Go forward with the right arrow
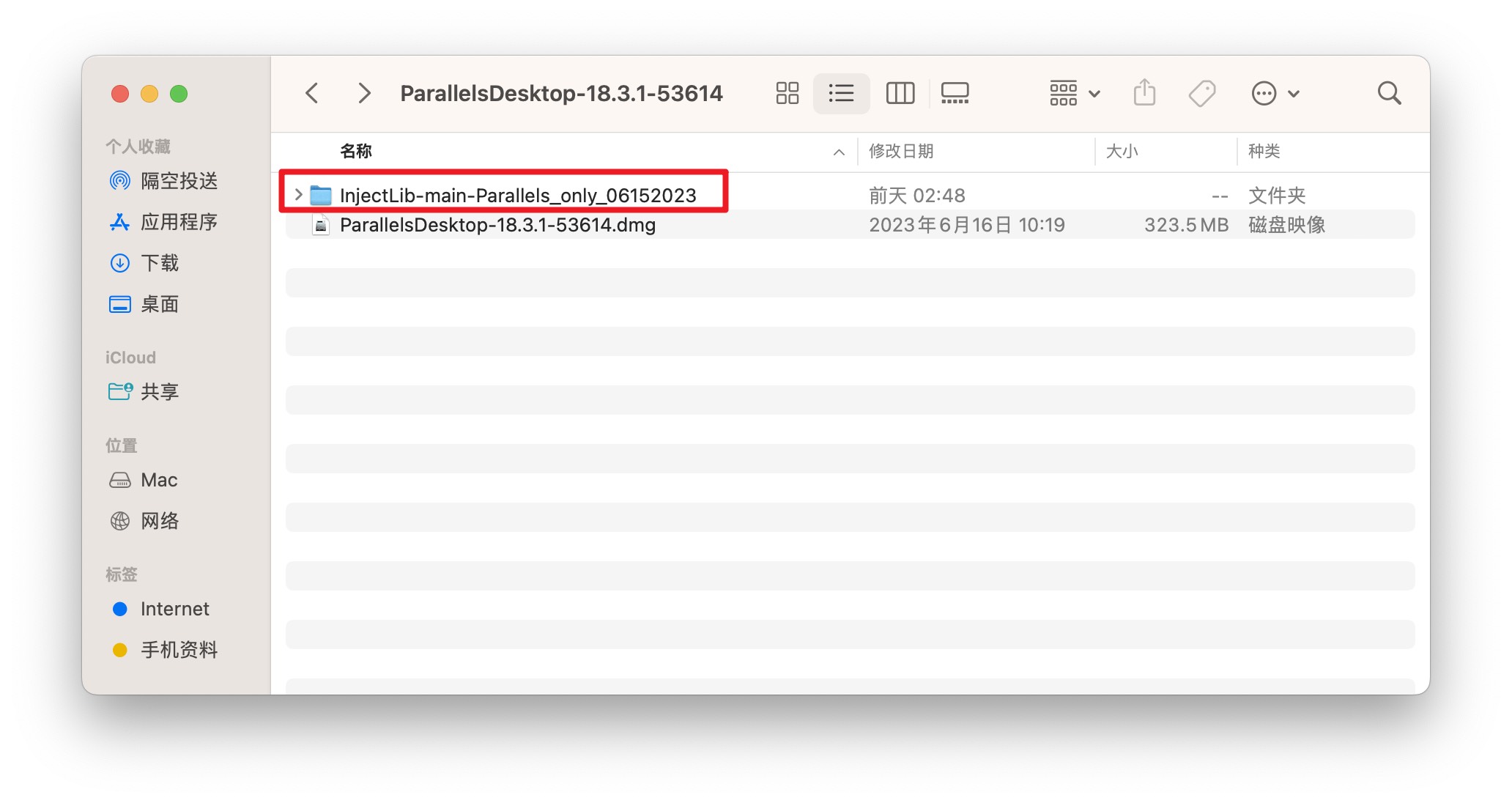The width and height of the screenshot is (1512, 803). [363, 93]
